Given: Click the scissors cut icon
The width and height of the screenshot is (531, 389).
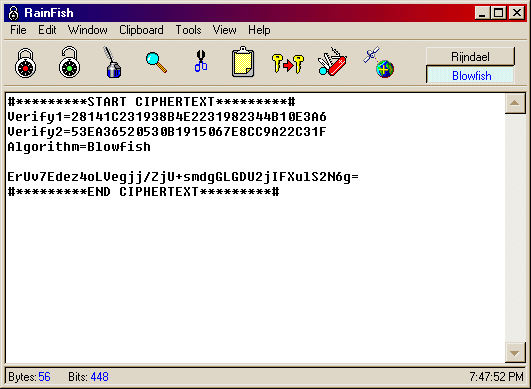Looking at the screenshot, I should pyautogui.click(x=201, y=61).
